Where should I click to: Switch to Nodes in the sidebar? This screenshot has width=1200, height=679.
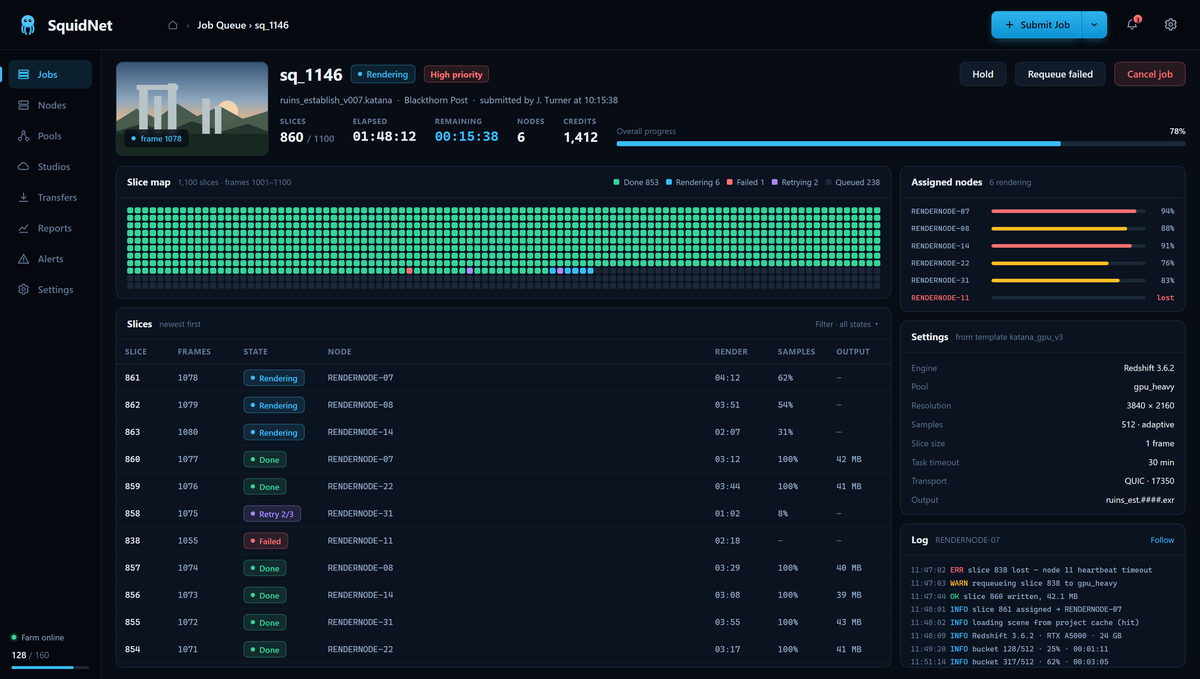[x=50, y=105]
